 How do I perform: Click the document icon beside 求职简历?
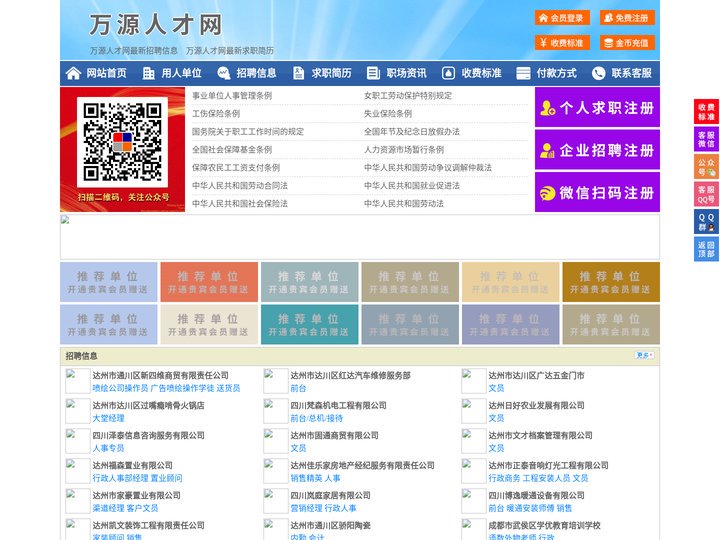click(x=298, y=73)
